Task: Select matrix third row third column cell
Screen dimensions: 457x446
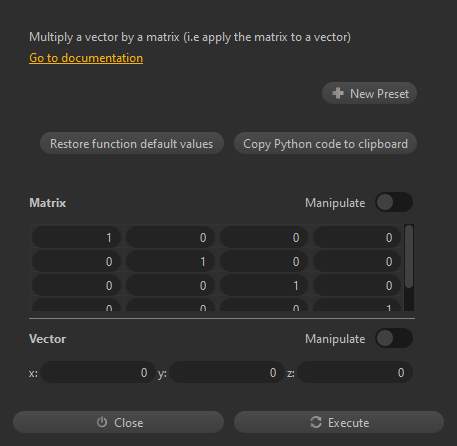Action: coord(264,285)
